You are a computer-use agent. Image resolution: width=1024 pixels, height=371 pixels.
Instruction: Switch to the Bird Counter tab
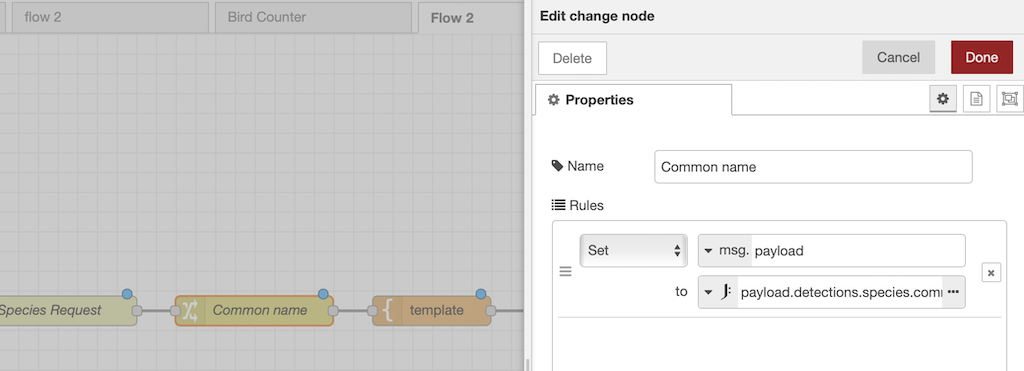[313, 18]
